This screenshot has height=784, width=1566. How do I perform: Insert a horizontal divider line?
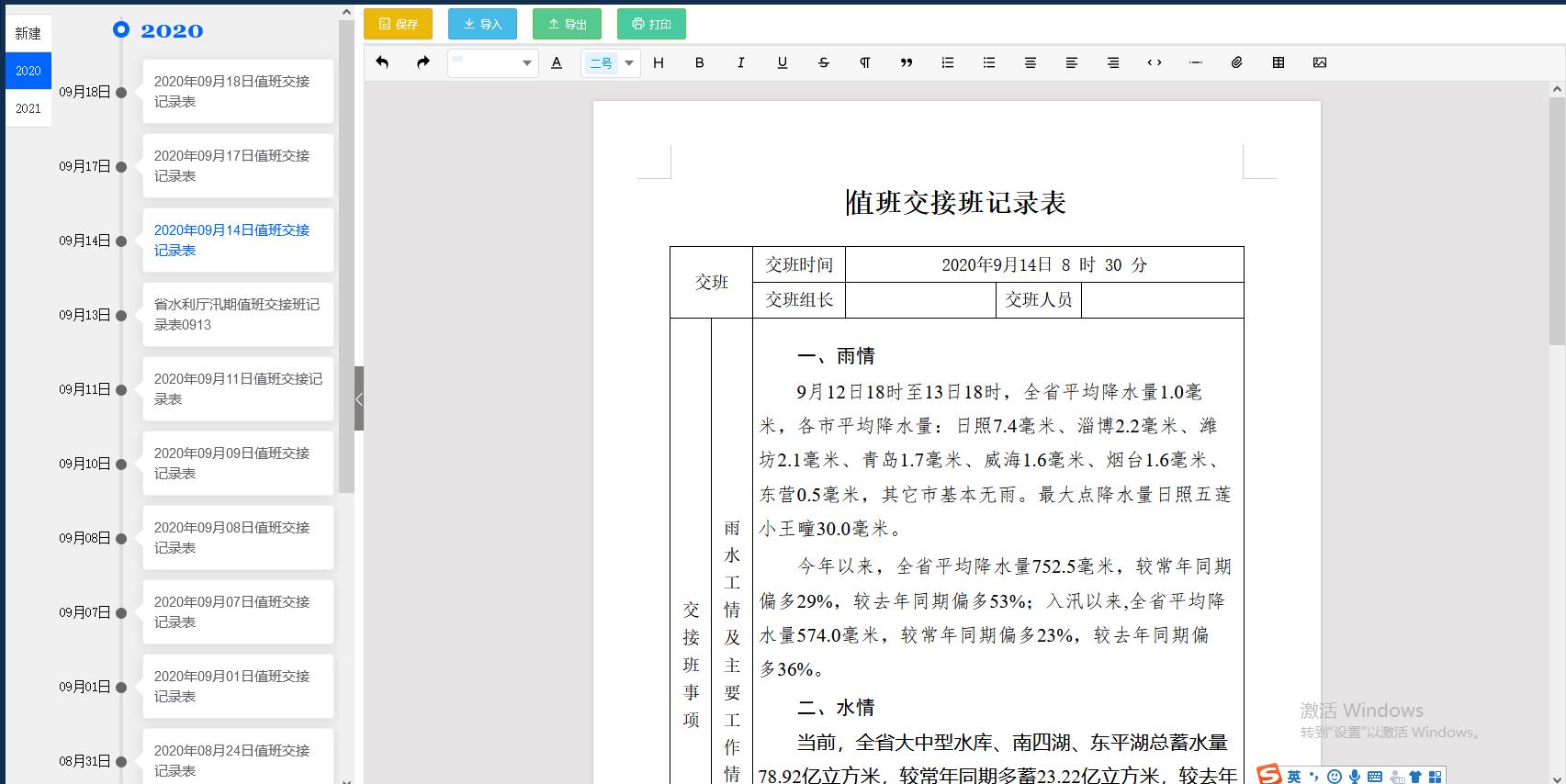pyautogui.click(x=1196, y=62)
